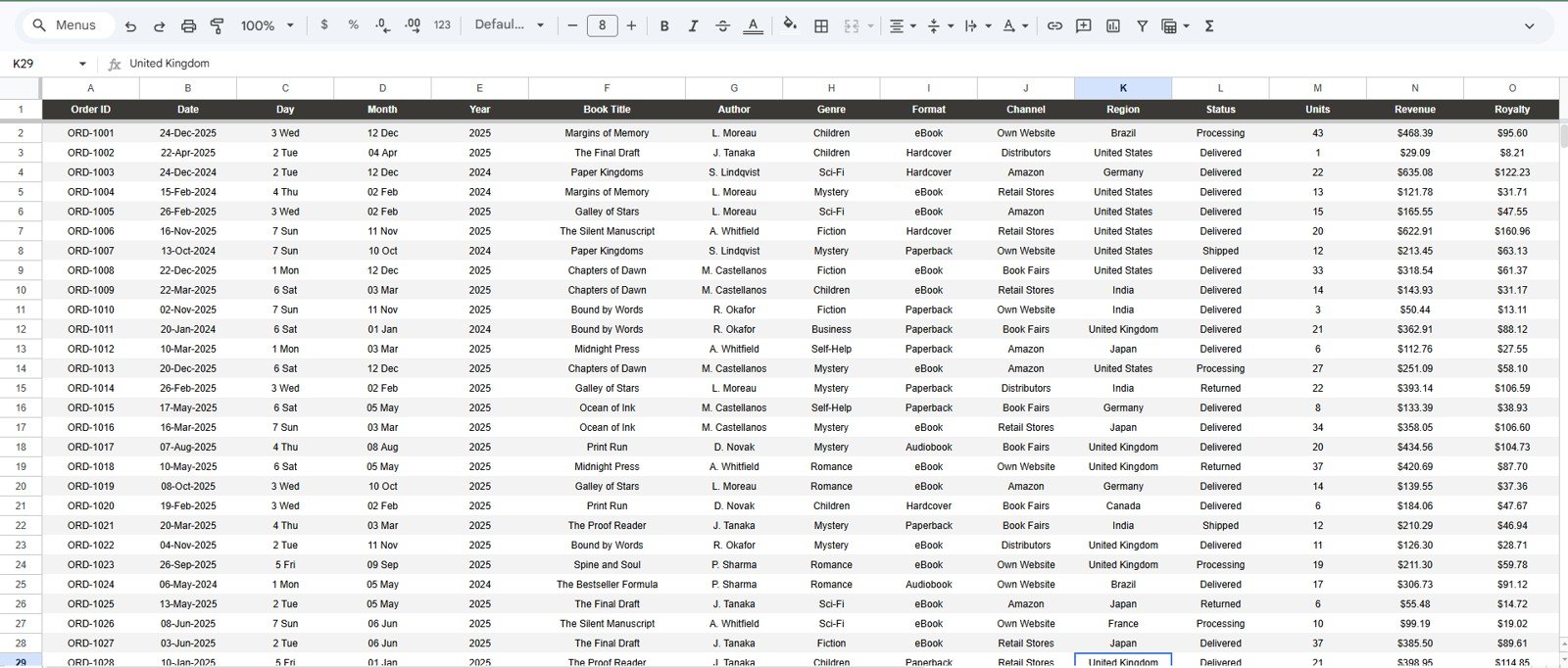
Task: Collapse the toolbar with chevron
Action: point(1529,25)
